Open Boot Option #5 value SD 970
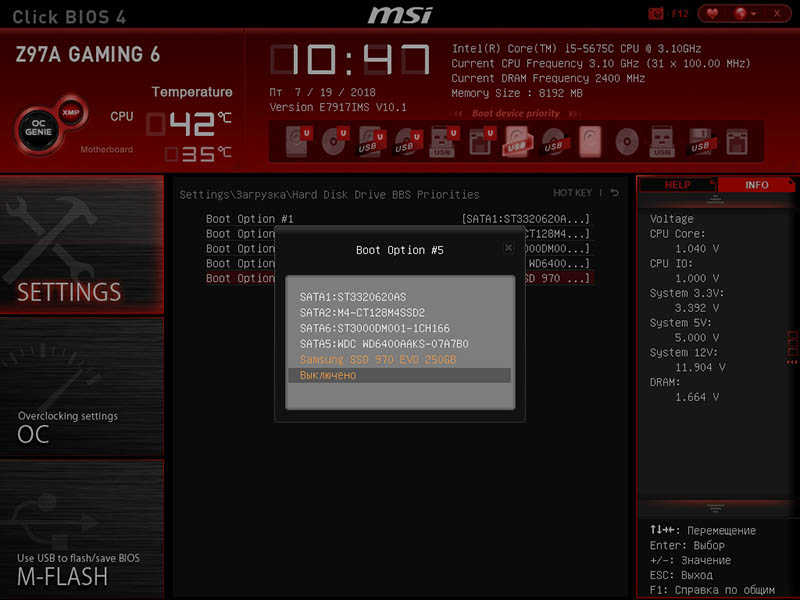Image resolution: width=800 pixels, height=600 pixels. click(x=557, y=278)
